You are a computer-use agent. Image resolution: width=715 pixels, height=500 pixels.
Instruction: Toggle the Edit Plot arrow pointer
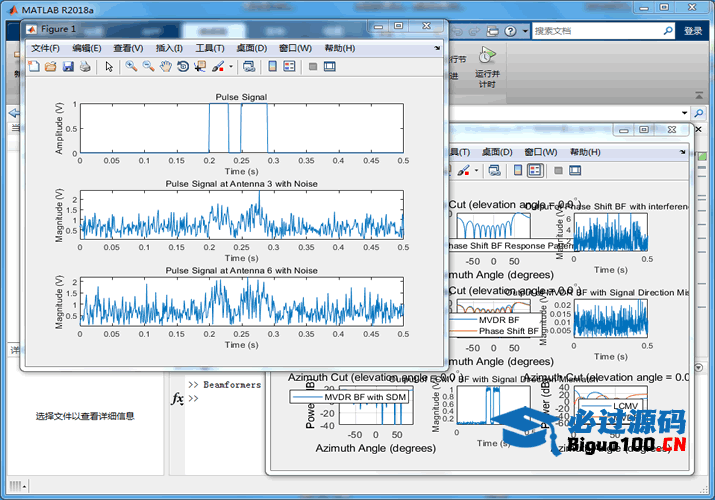[109, 67]
